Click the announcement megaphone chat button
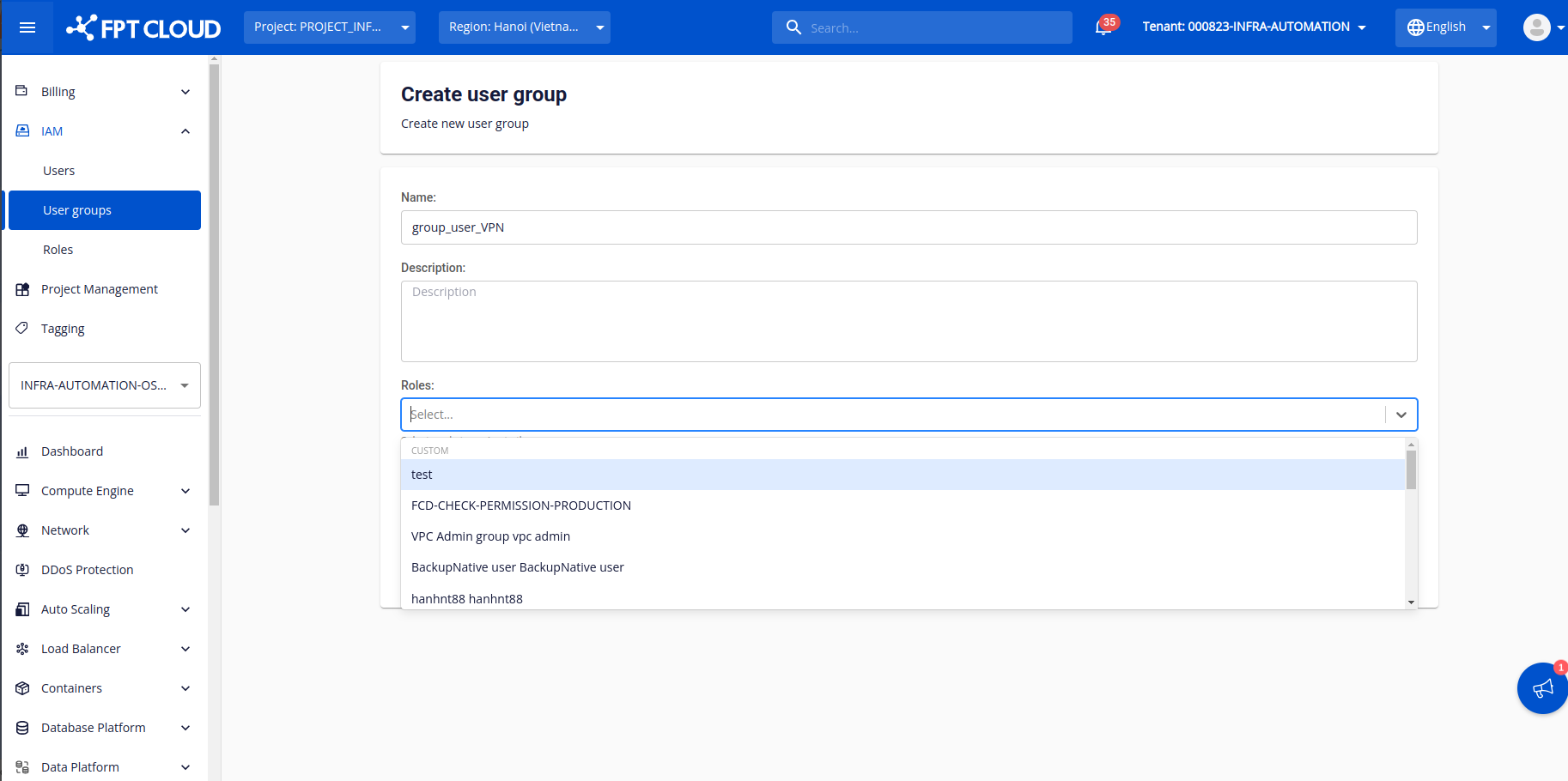This screenshot has height=781, width=1568. tap(1542, 688)
